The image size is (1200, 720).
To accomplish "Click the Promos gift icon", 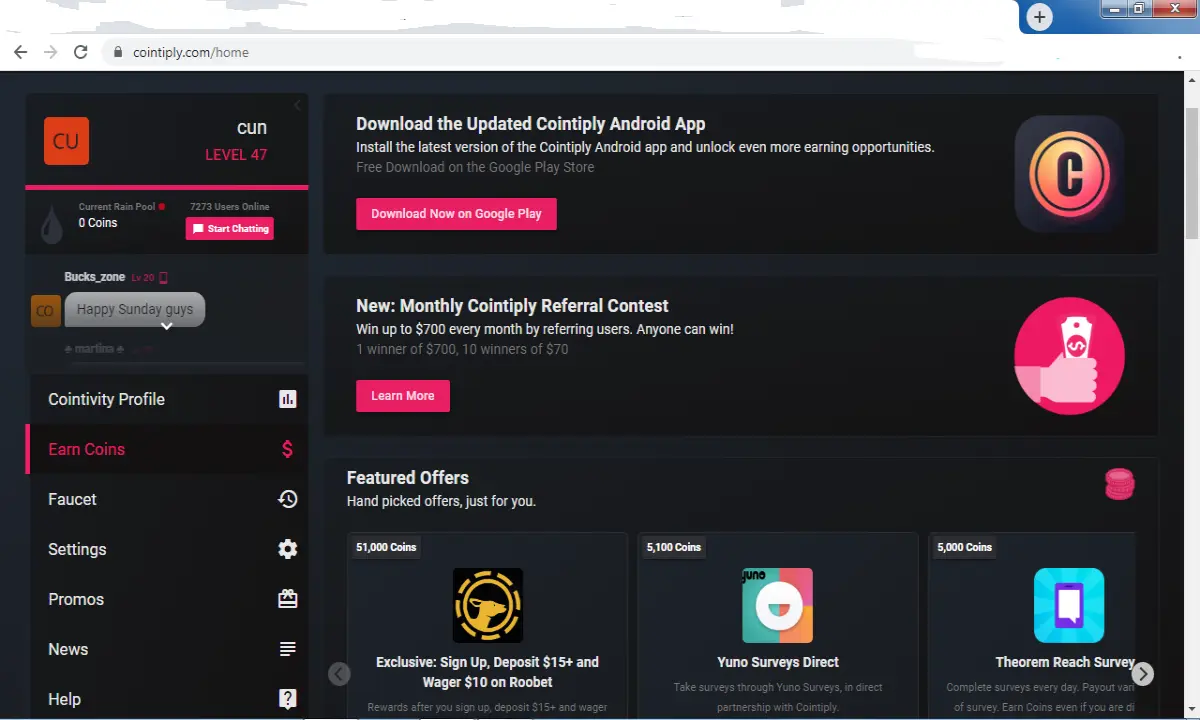I will click(x=287, y=599).
